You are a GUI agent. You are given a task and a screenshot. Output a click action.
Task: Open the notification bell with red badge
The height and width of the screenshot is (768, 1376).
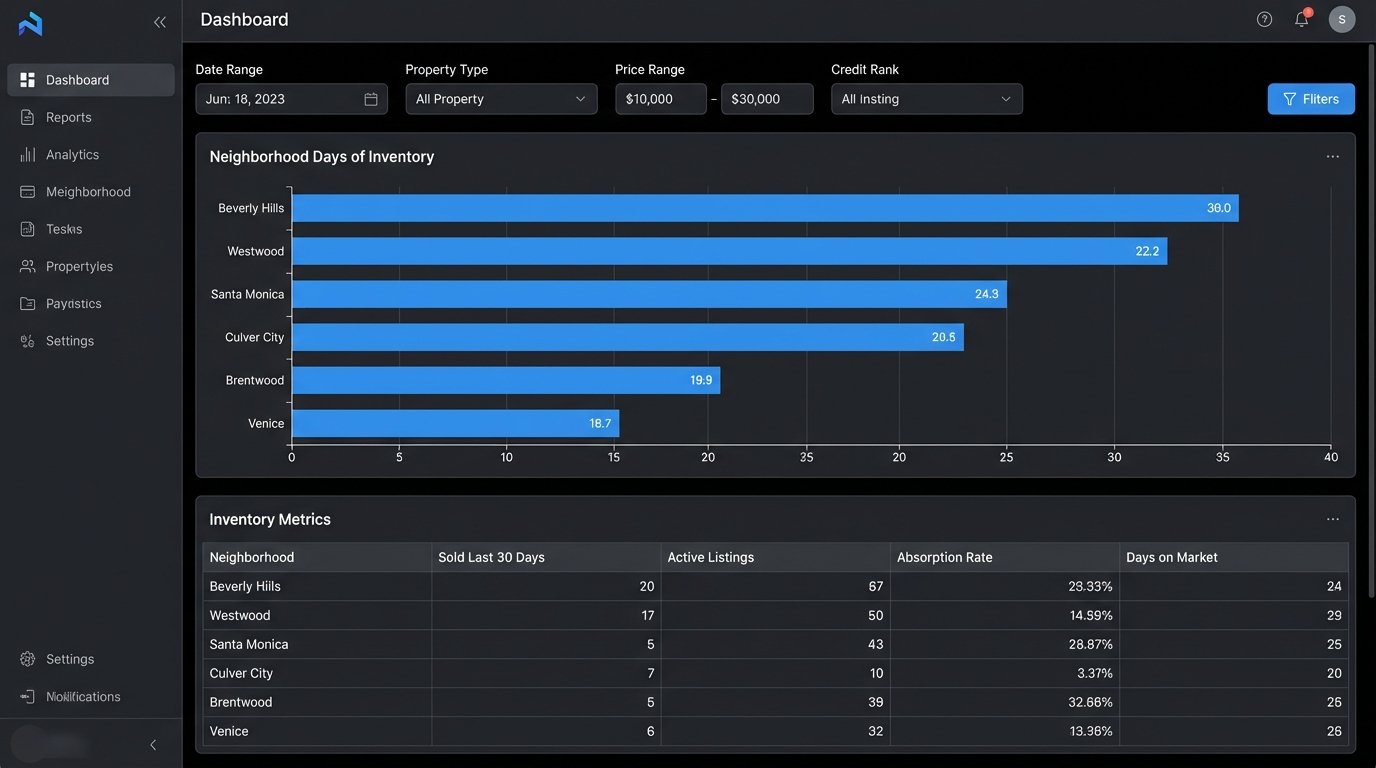click(x=1299, y=18)
